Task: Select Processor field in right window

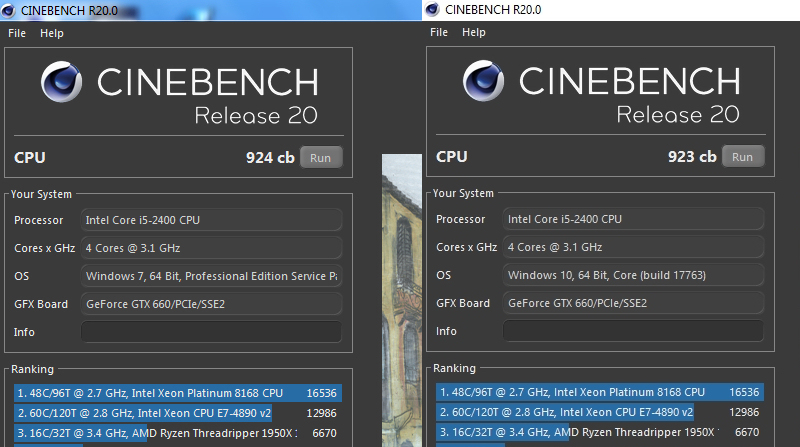Action: [633, 219]
